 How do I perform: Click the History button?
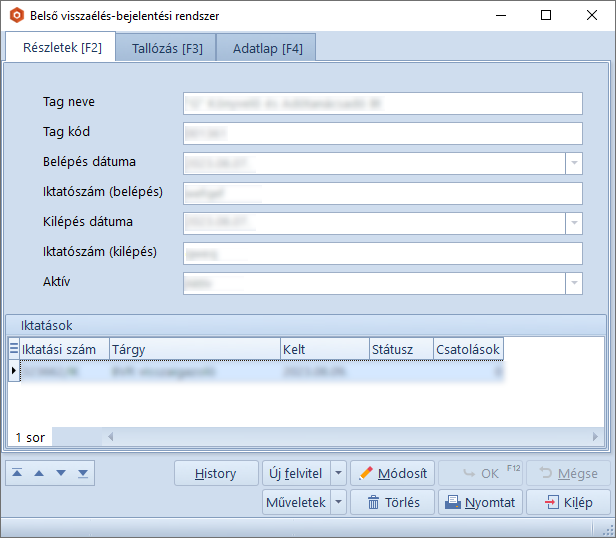point(215,473)
